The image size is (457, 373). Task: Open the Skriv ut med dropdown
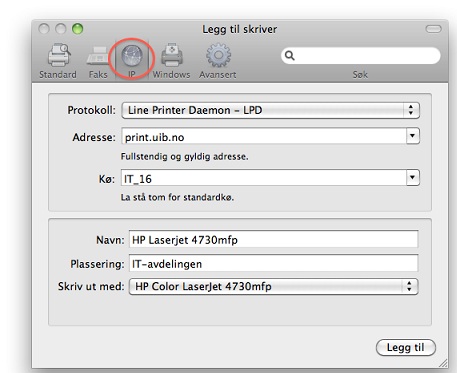tap(273, 286)
